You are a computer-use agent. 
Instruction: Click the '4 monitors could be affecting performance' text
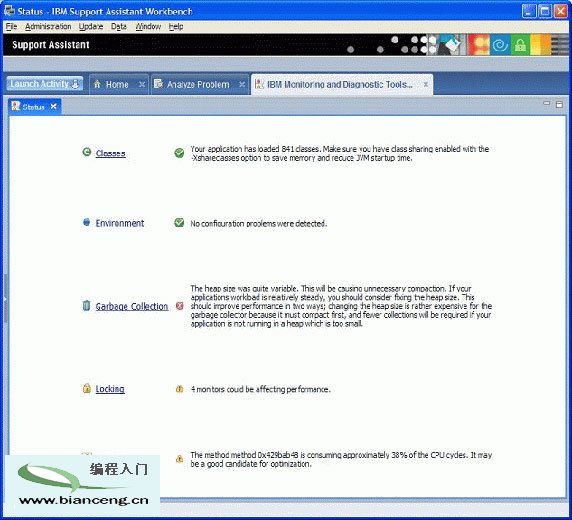[x=260, y=389]
